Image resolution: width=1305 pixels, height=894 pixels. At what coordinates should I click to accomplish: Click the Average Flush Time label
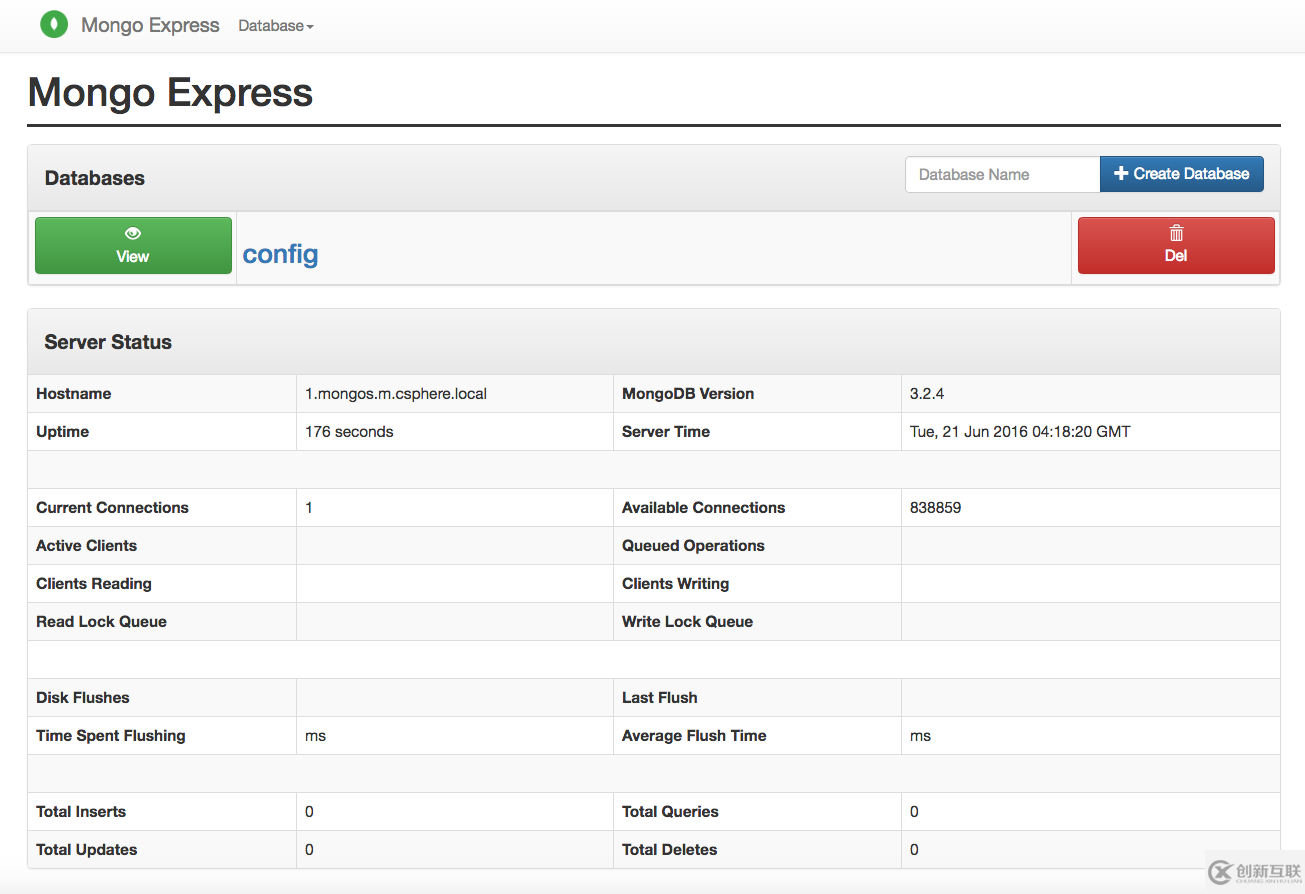pos(694,736)
